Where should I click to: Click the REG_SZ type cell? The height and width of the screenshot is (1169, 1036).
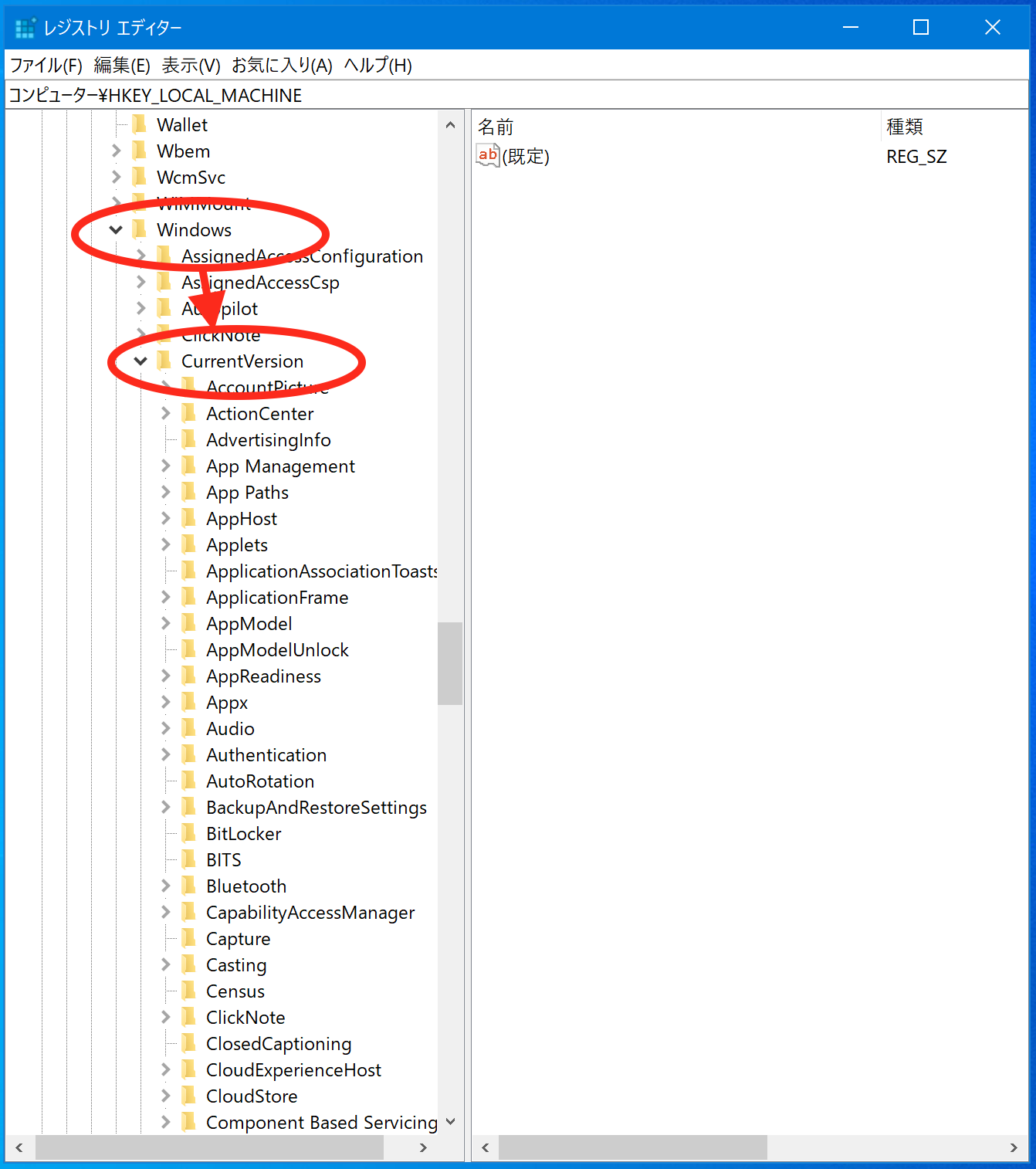pyautogui.click(x=916, y=157)
